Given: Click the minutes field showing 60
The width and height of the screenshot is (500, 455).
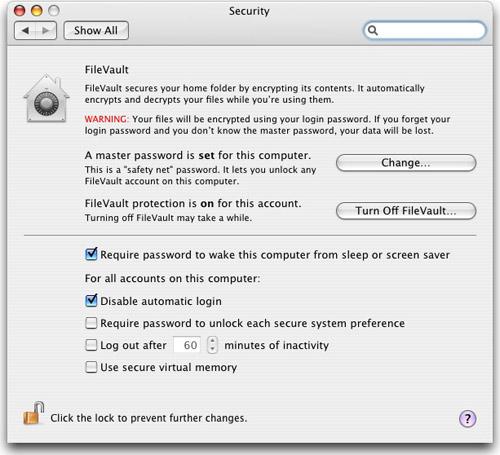Looking at the screenshot, I should coord(187,345).
